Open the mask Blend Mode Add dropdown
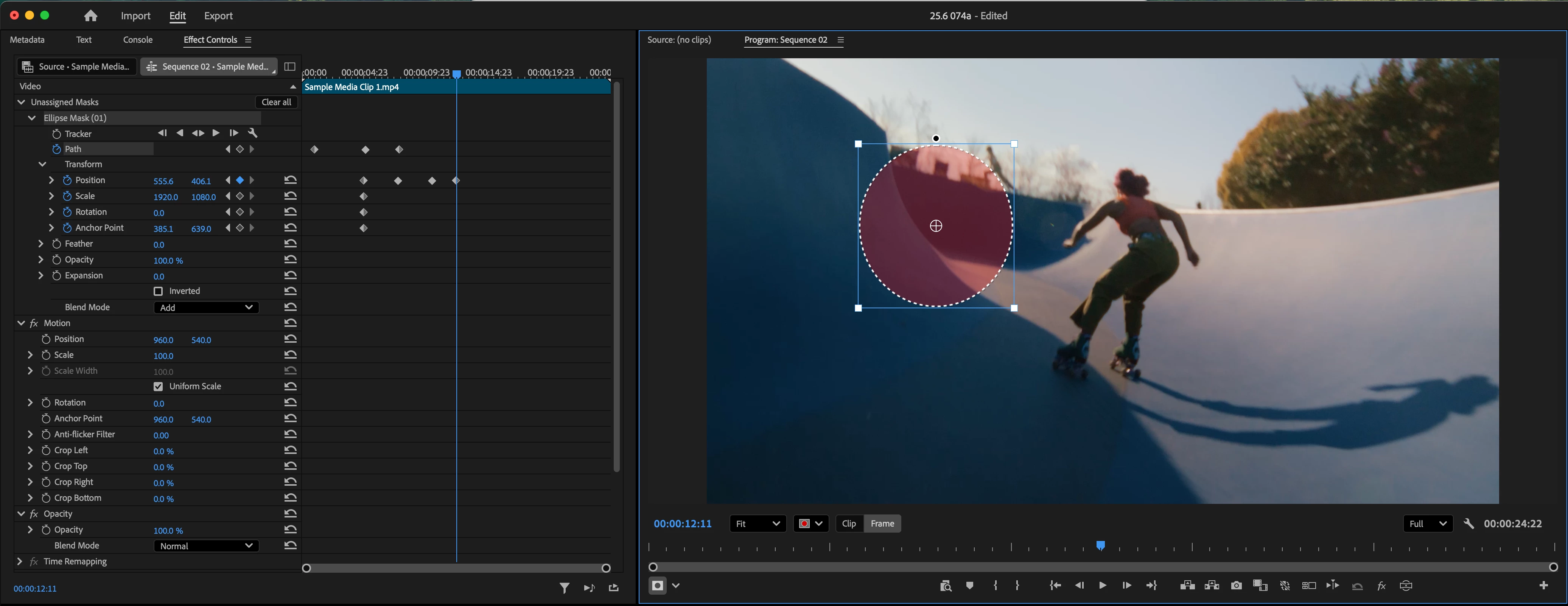This screenshot has height=606, width=1568. tap(206, 308)
